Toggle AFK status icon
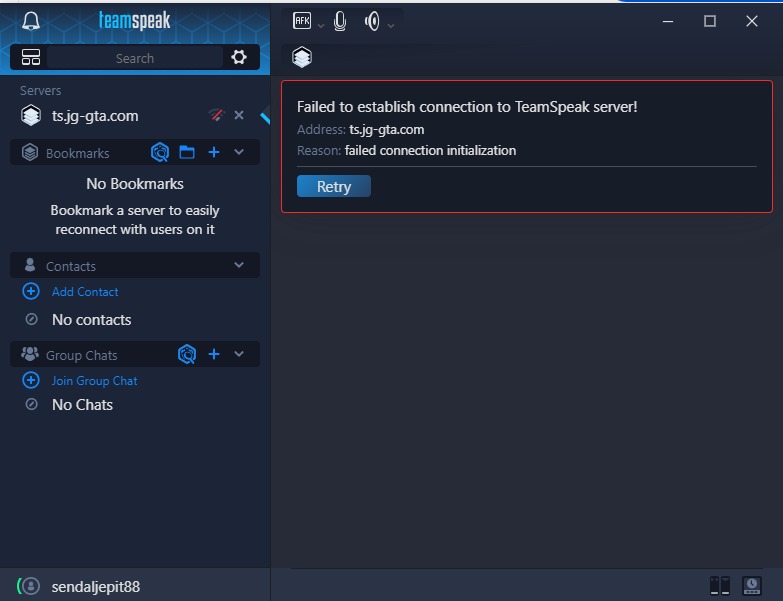The width and height of the screenshot is (783, 601). point(302,20)
